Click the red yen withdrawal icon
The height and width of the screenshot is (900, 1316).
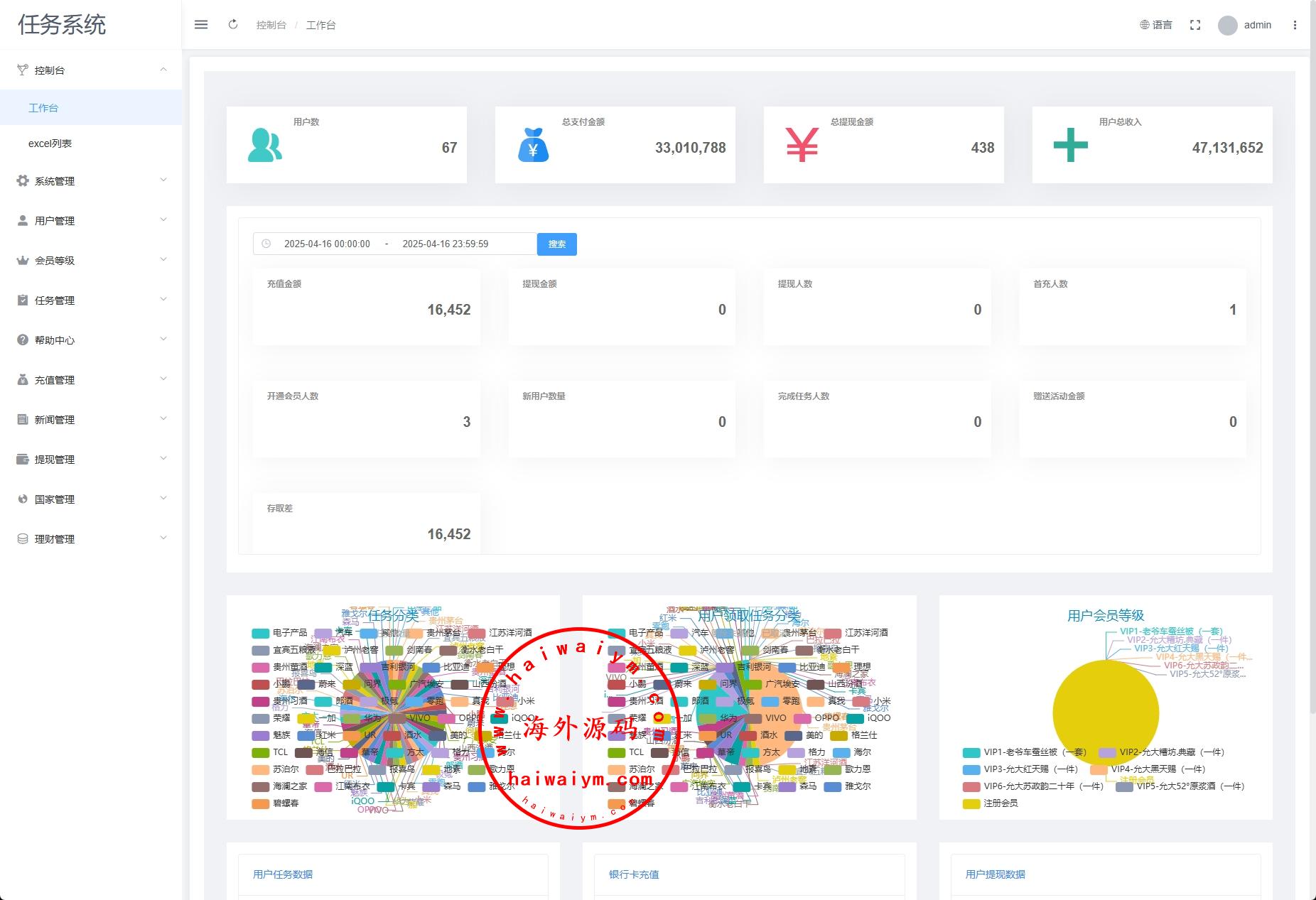[x=802, y=145]
